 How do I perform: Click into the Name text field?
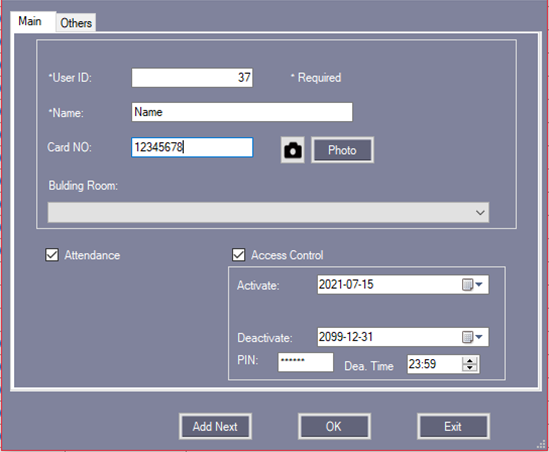click(x=242, y=112)
